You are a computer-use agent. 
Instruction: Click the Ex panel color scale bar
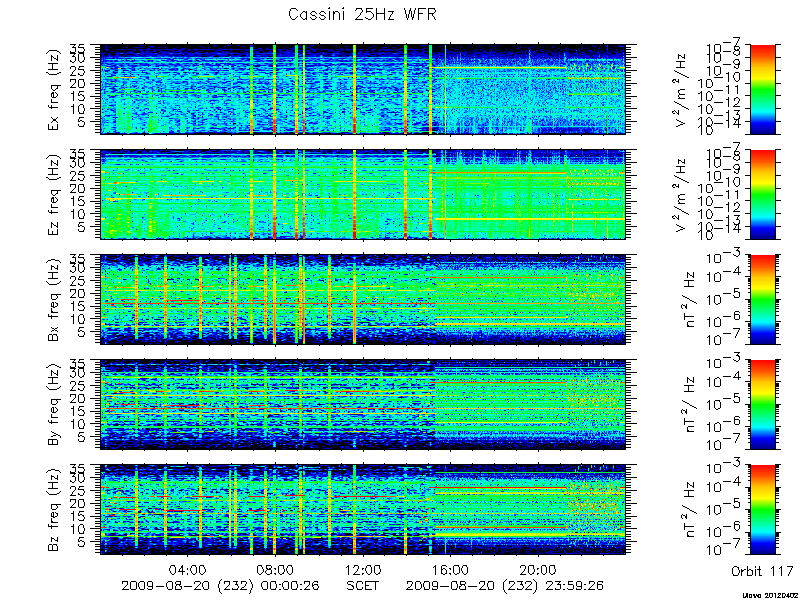[x=762, y=89]
